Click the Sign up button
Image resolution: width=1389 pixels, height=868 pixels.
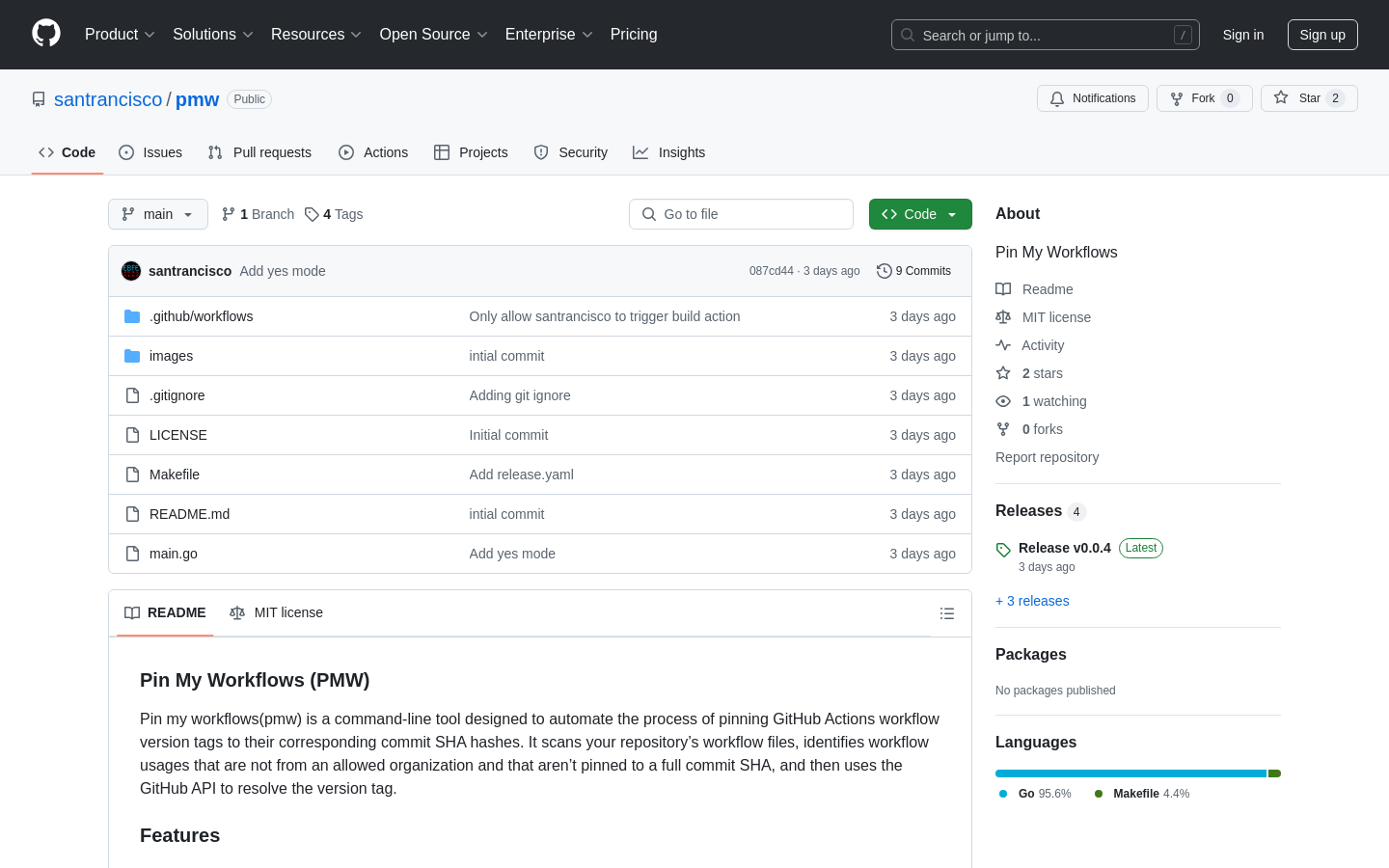click(x=1322, y=35)
